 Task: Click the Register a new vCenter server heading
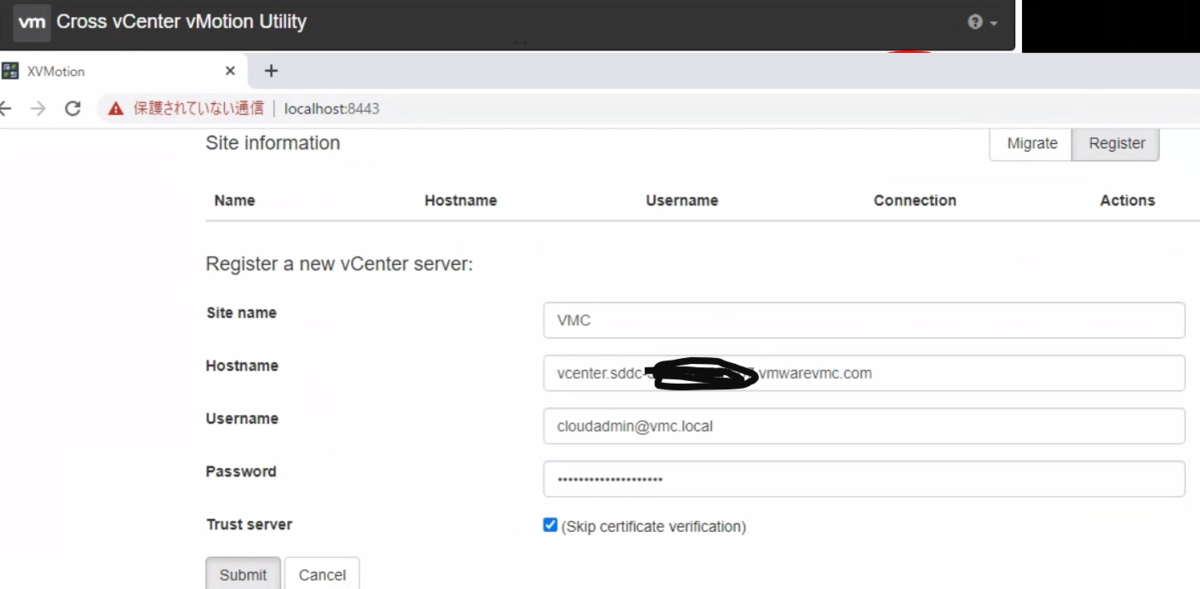pos(339,264)
